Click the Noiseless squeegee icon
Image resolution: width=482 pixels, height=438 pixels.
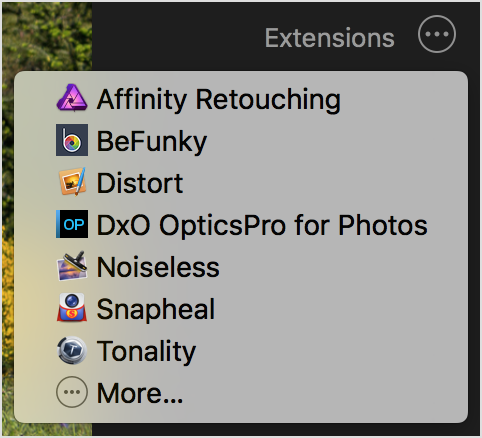click(x=72, y=266)
